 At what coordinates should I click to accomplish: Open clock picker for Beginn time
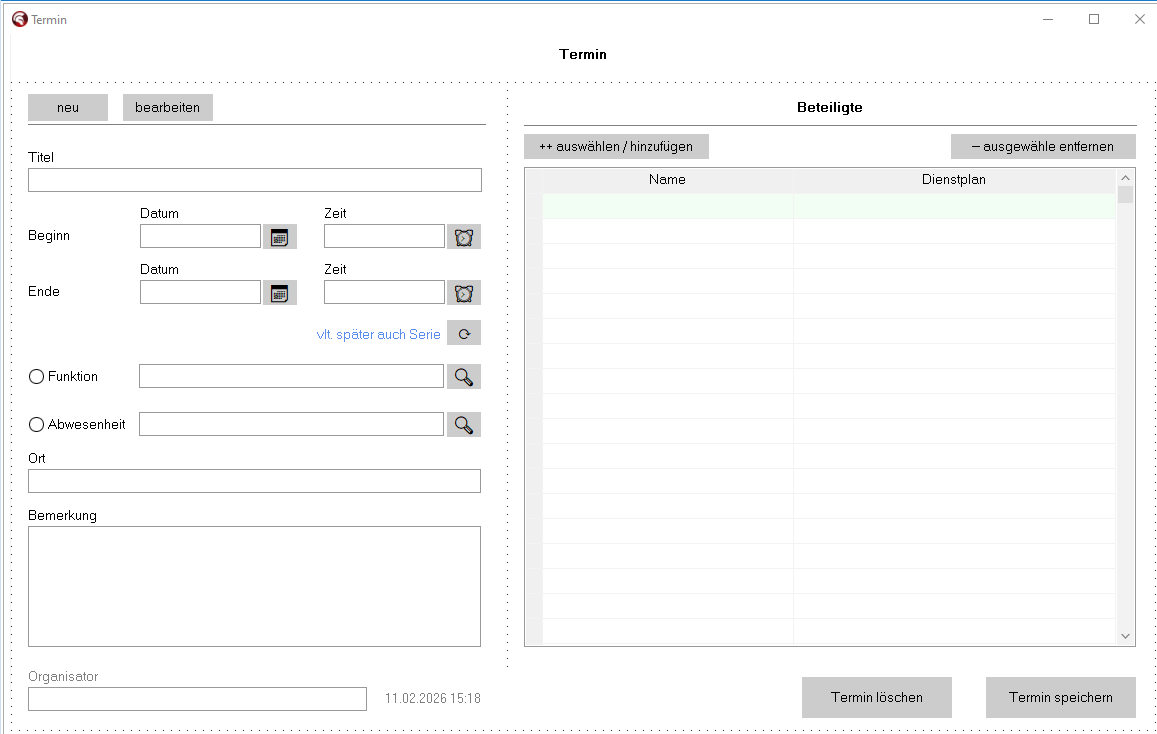pyautogui.click(x=463, y=237)
